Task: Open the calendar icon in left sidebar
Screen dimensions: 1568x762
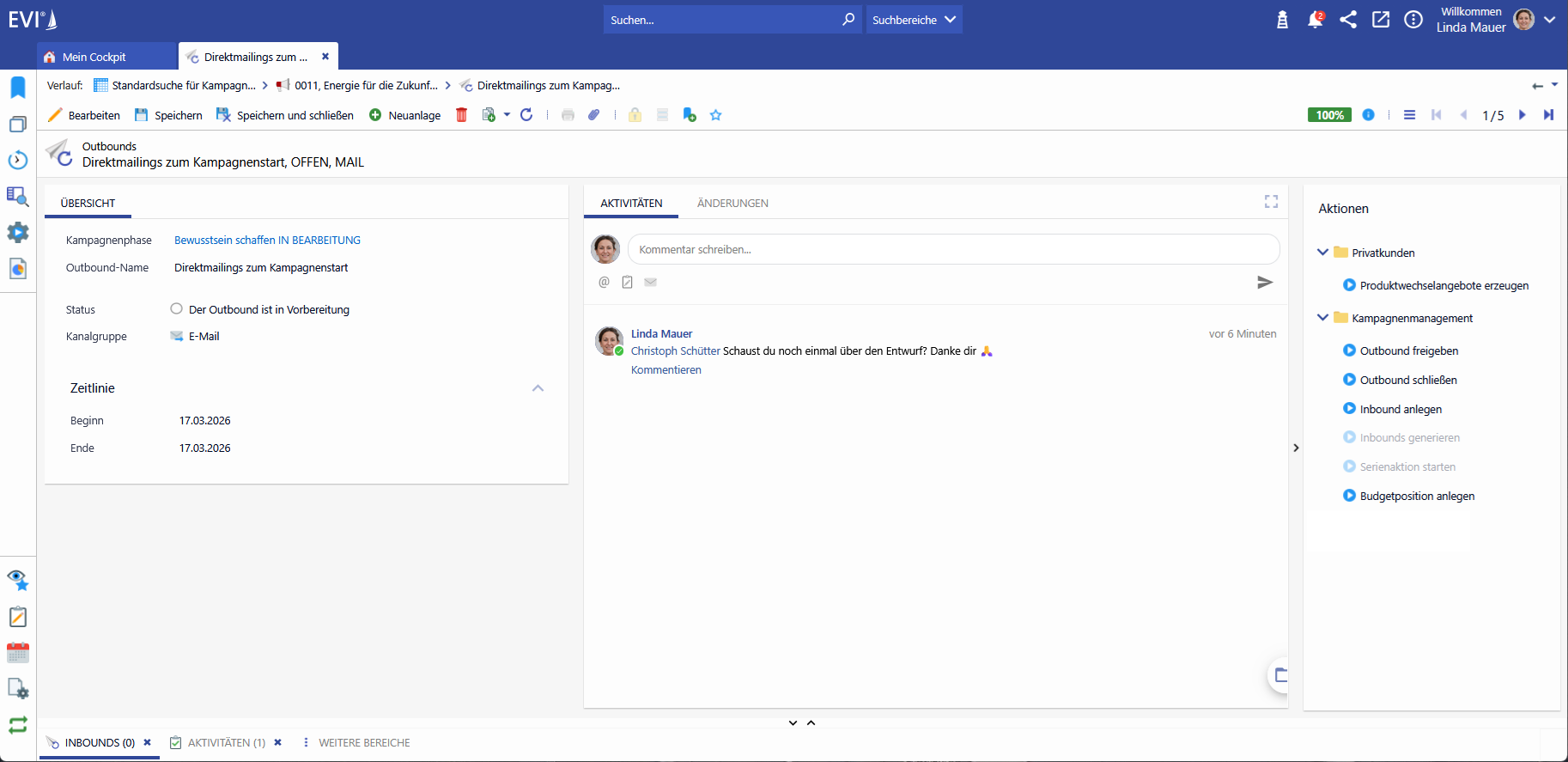Action: click(17, 653)
